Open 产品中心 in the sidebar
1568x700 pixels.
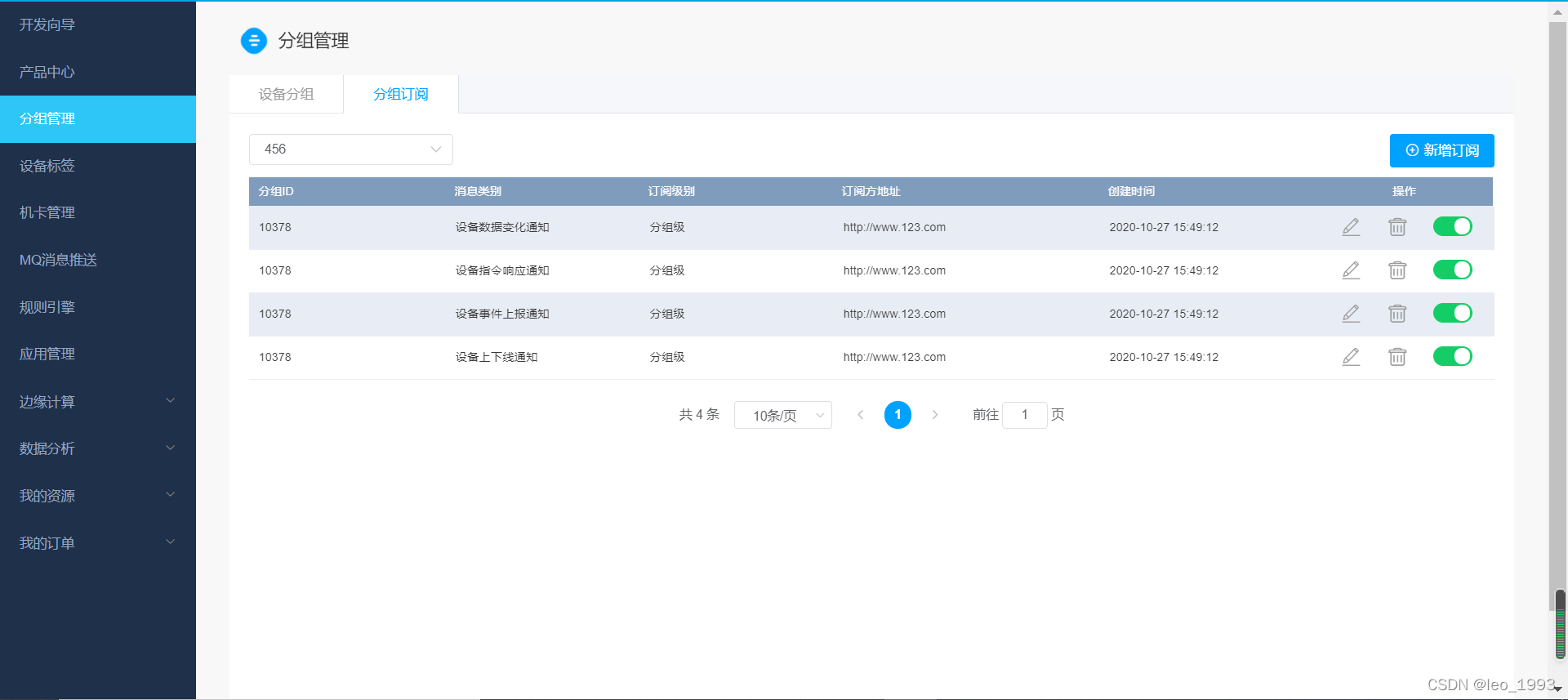click(98, 72)
